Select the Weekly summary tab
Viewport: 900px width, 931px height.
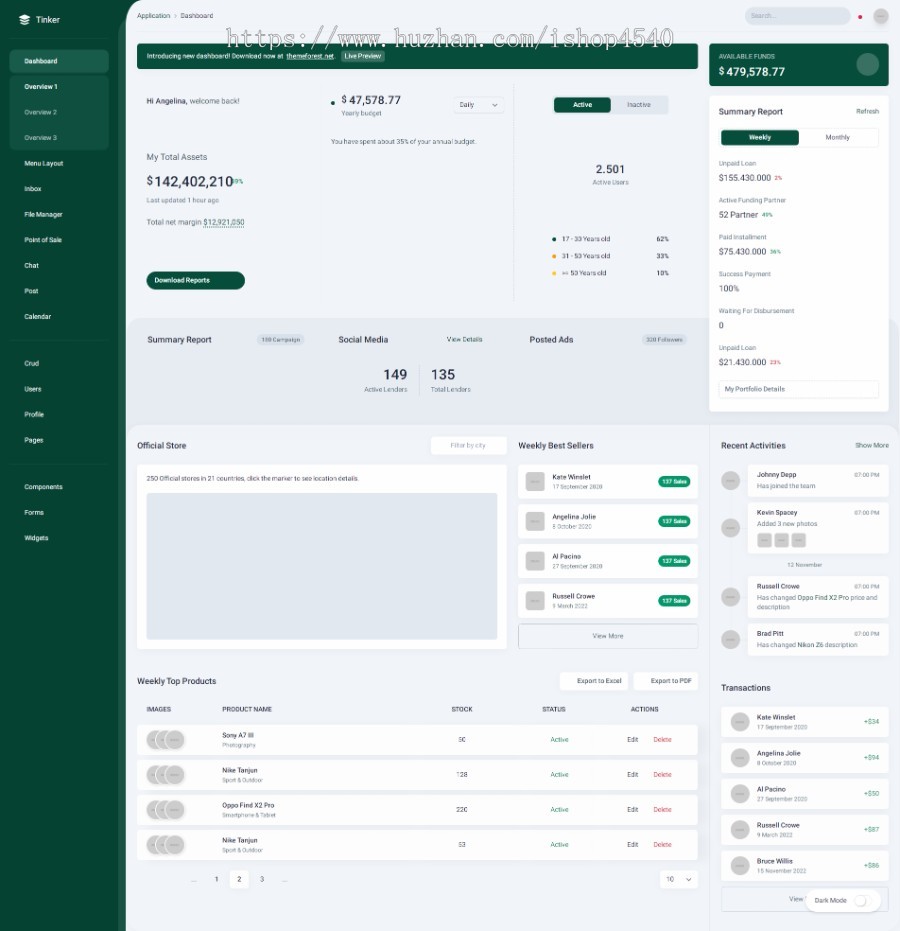pyautogui.click(x=760, y=138)
